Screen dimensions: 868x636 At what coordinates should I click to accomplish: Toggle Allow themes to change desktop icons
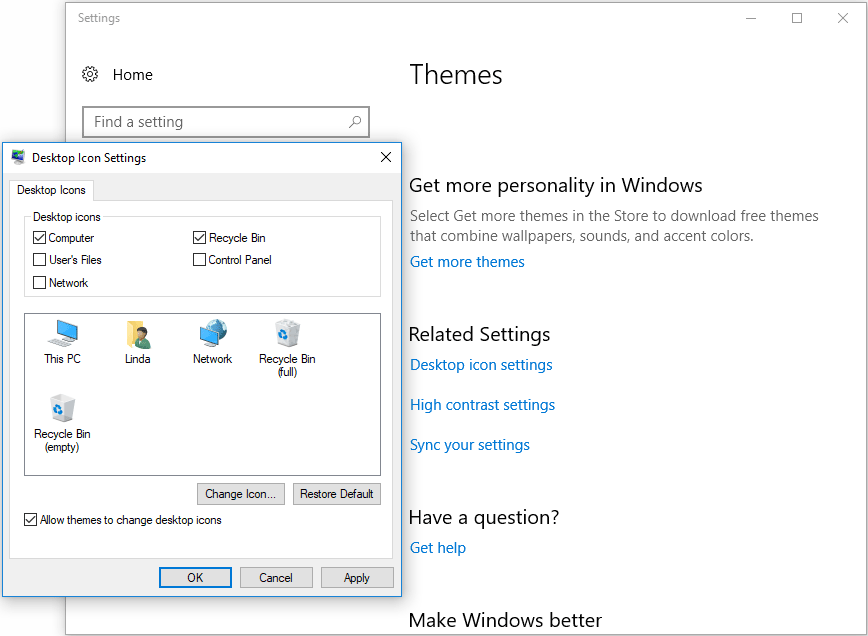pyautogui.click(x=30, y=520)
